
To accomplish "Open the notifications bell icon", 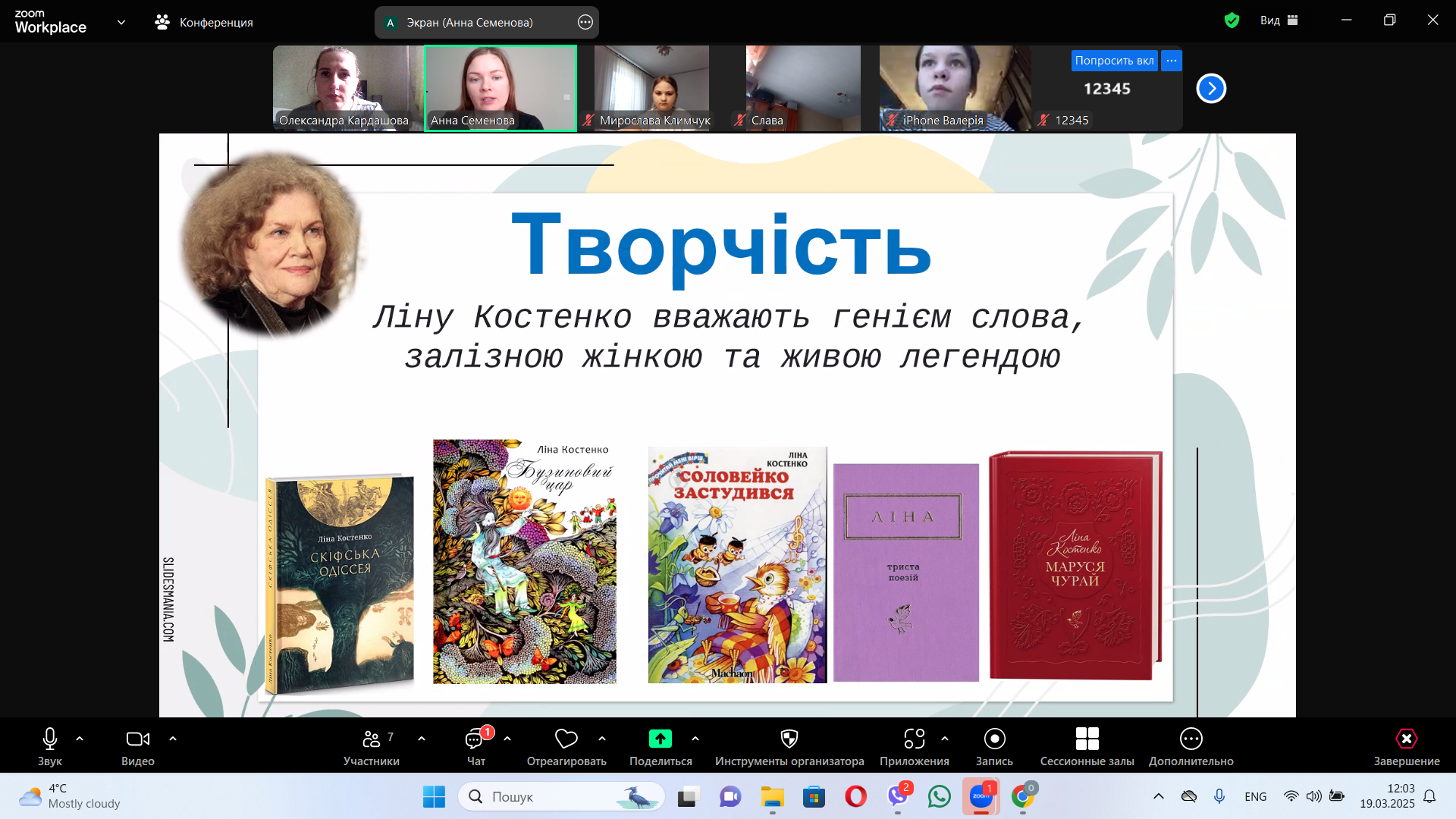I will (1429, 796).
